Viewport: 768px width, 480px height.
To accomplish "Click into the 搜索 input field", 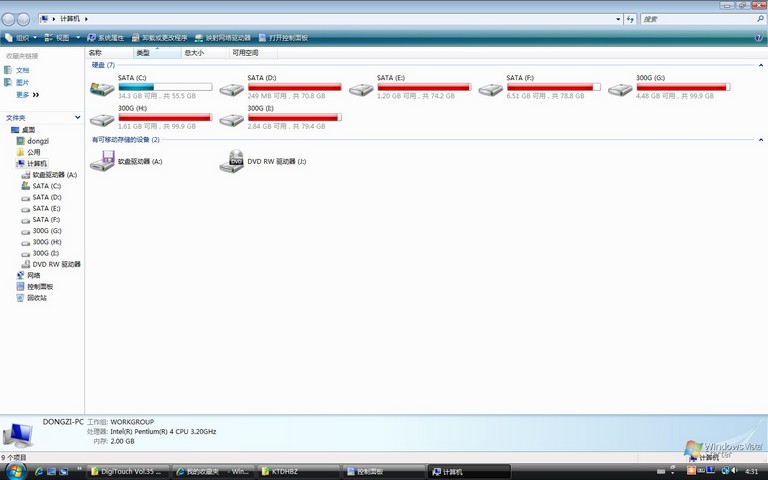I will click(x=698, y=19).
